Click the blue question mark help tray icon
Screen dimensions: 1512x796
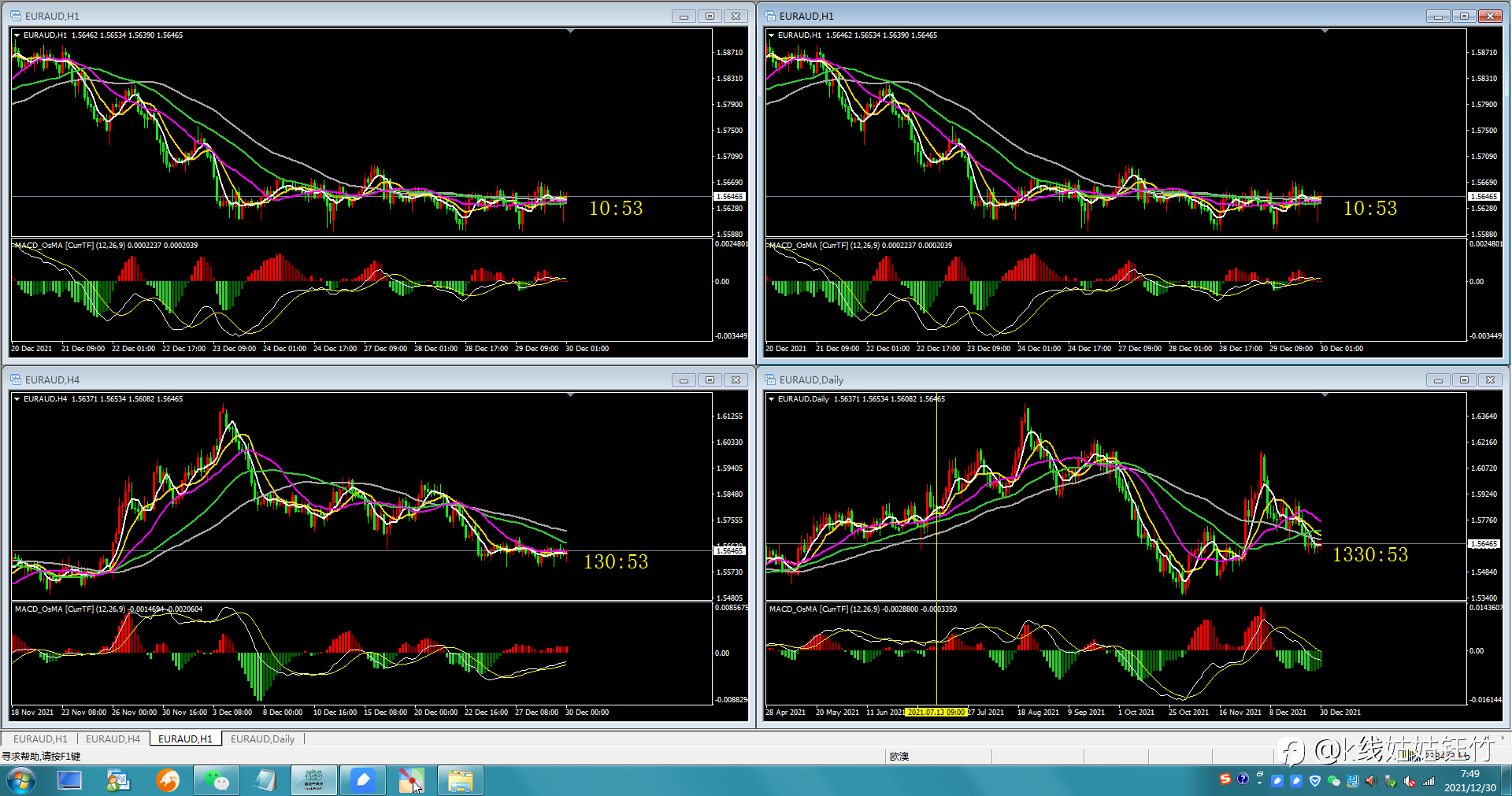click(x=1243, y=779)
